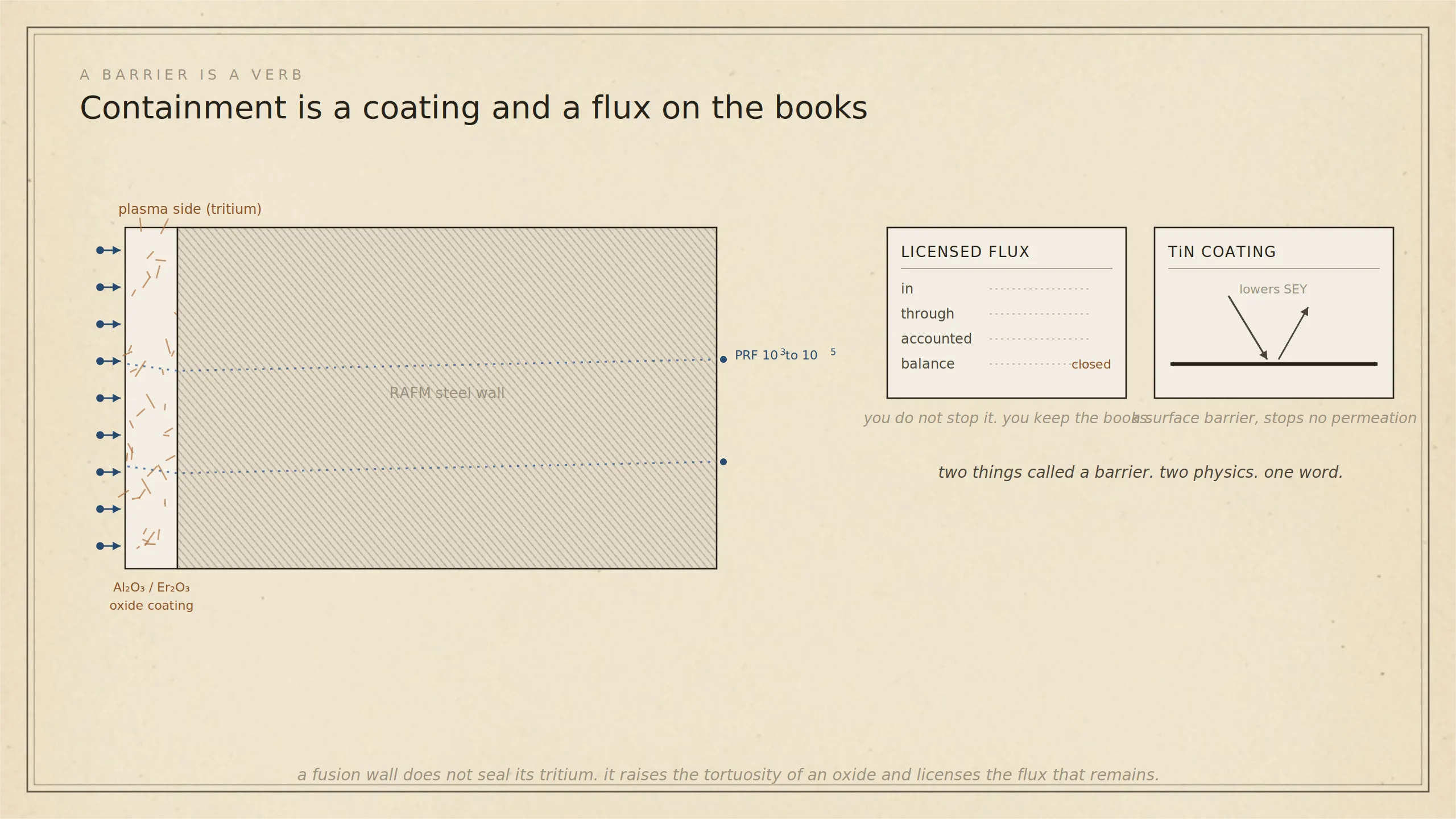Image resolution: width=1456 pixels, height=819 pixels.
Task: Click 'two things called a barrier' line
Action: pyautogui.click(x=1140, y=472)
